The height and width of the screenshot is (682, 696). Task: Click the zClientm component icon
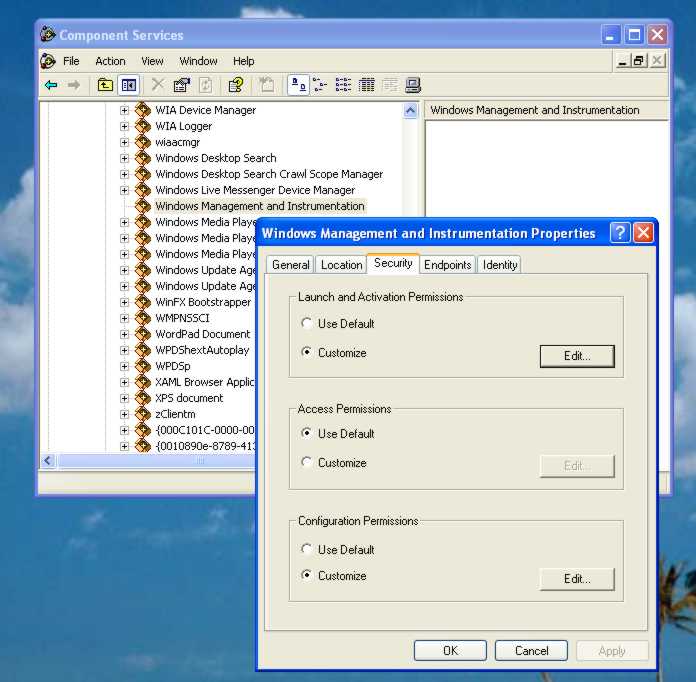143,413
